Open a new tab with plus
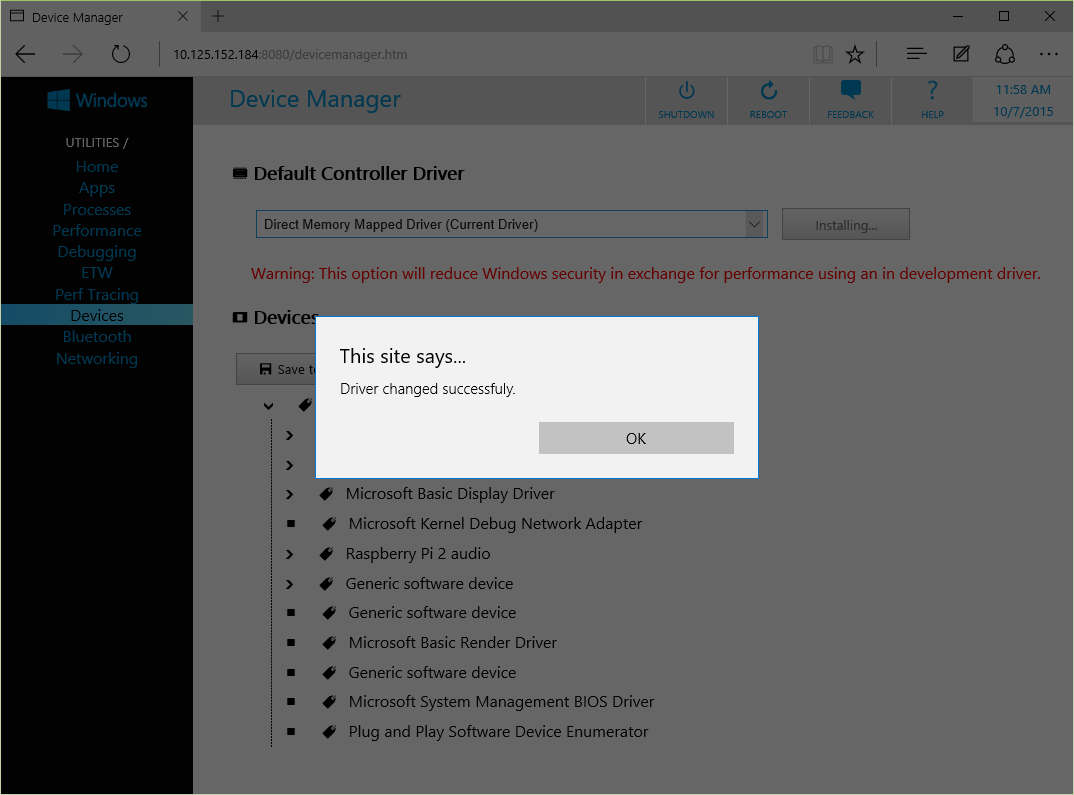 tap(218, 16)
